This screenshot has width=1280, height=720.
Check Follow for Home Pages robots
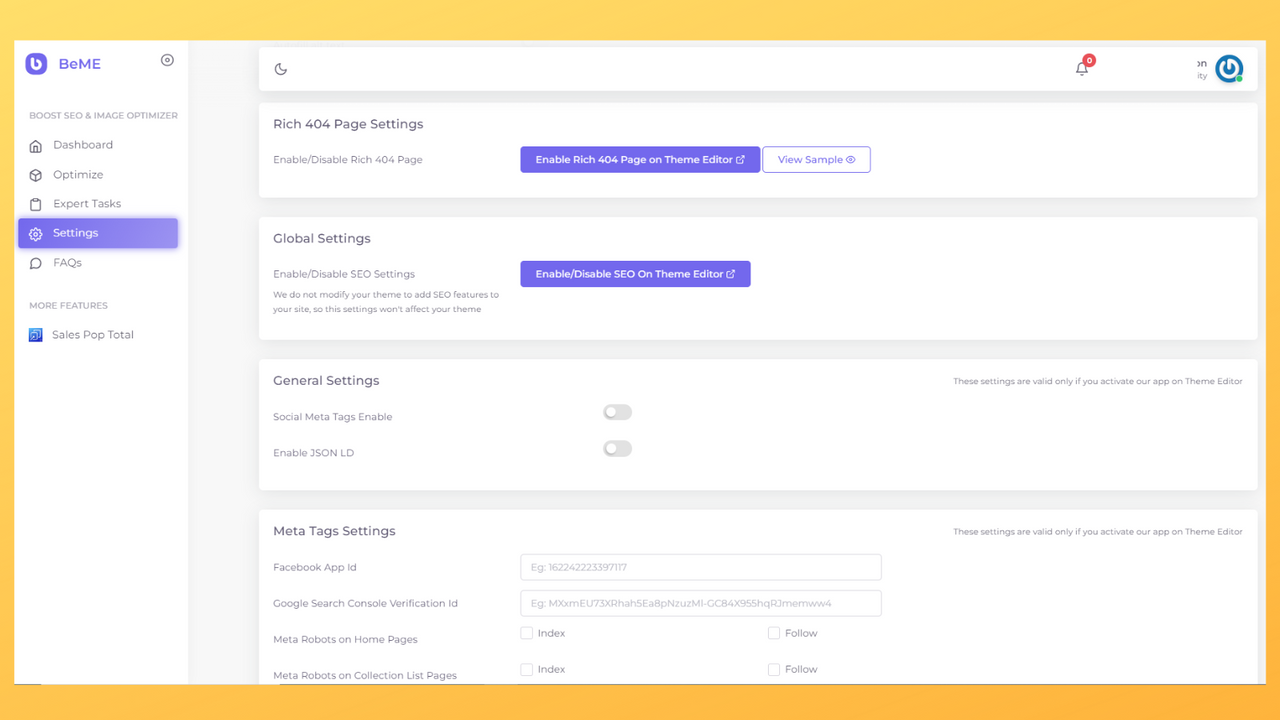click(x=774, y=633)
